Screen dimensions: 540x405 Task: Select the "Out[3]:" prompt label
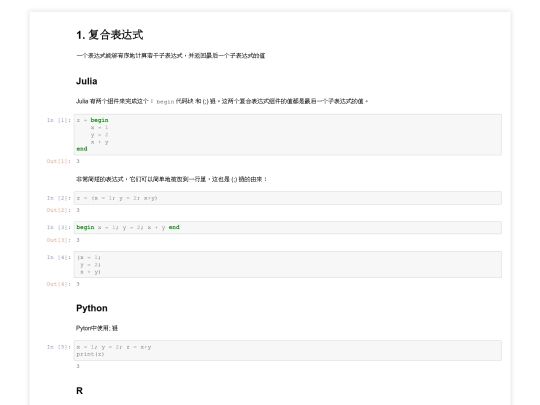click(x=59, y=240)
